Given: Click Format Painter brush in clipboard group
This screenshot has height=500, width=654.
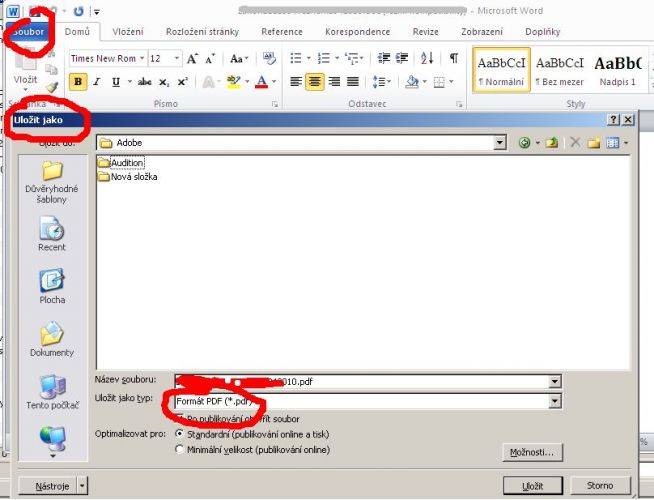Looking at the screenshot, I should 52,87.
